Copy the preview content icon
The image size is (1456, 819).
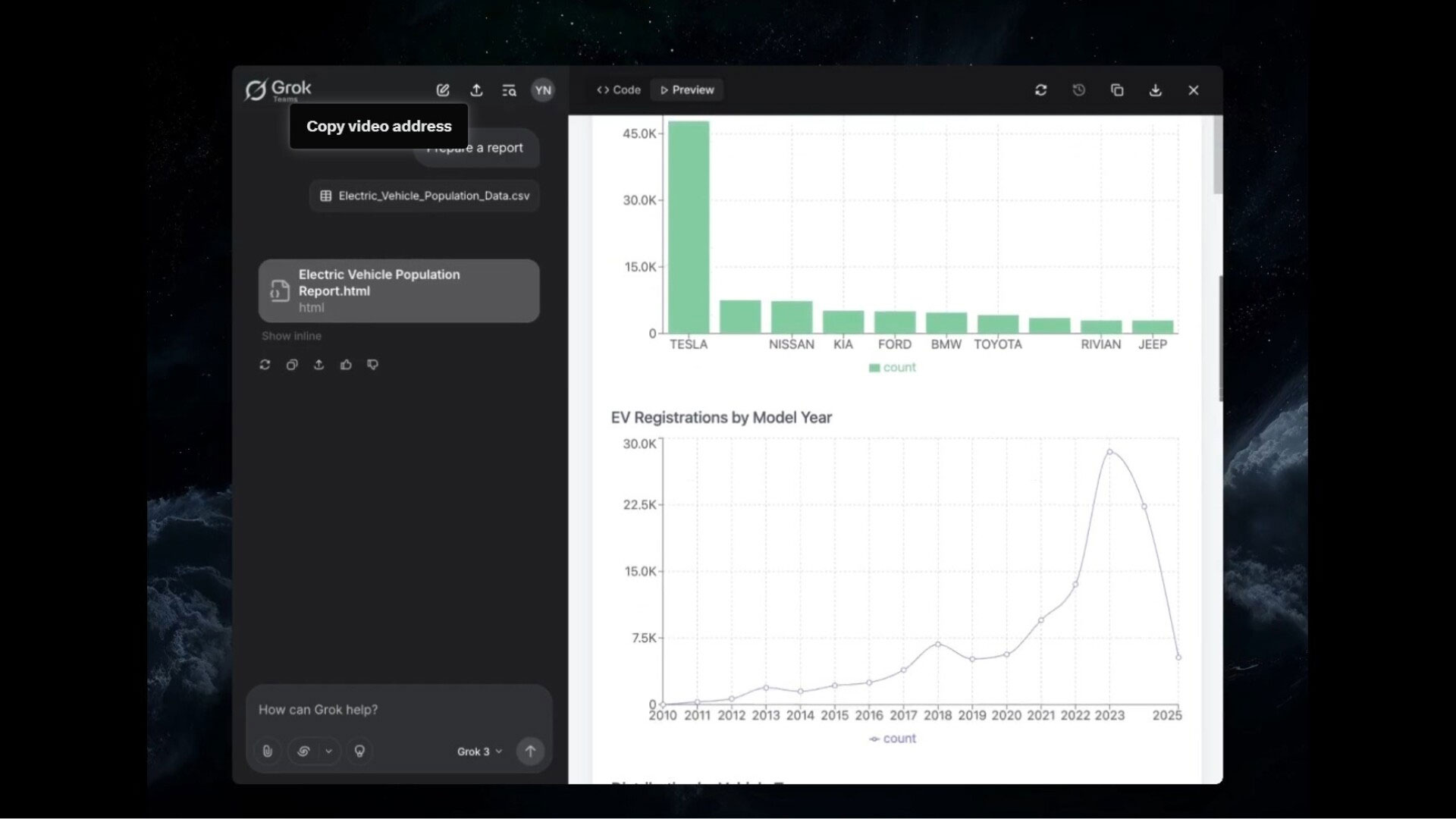coord(1117,90)
